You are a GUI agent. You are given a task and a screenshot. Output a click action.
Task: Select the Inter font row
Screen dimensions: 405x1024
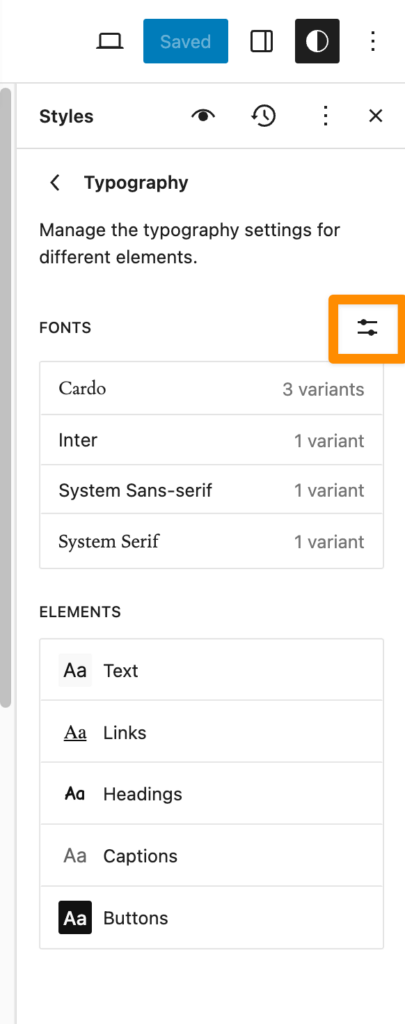[212, 440]
